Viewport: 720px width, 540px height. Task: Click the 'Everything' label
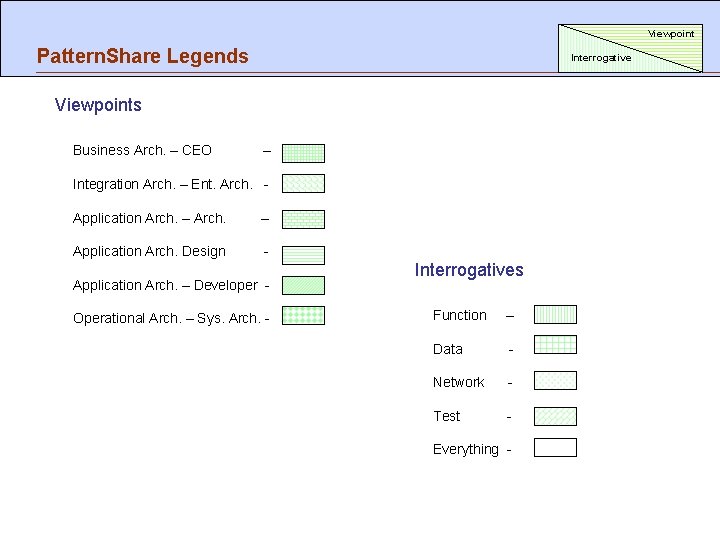tap(466, 449)
